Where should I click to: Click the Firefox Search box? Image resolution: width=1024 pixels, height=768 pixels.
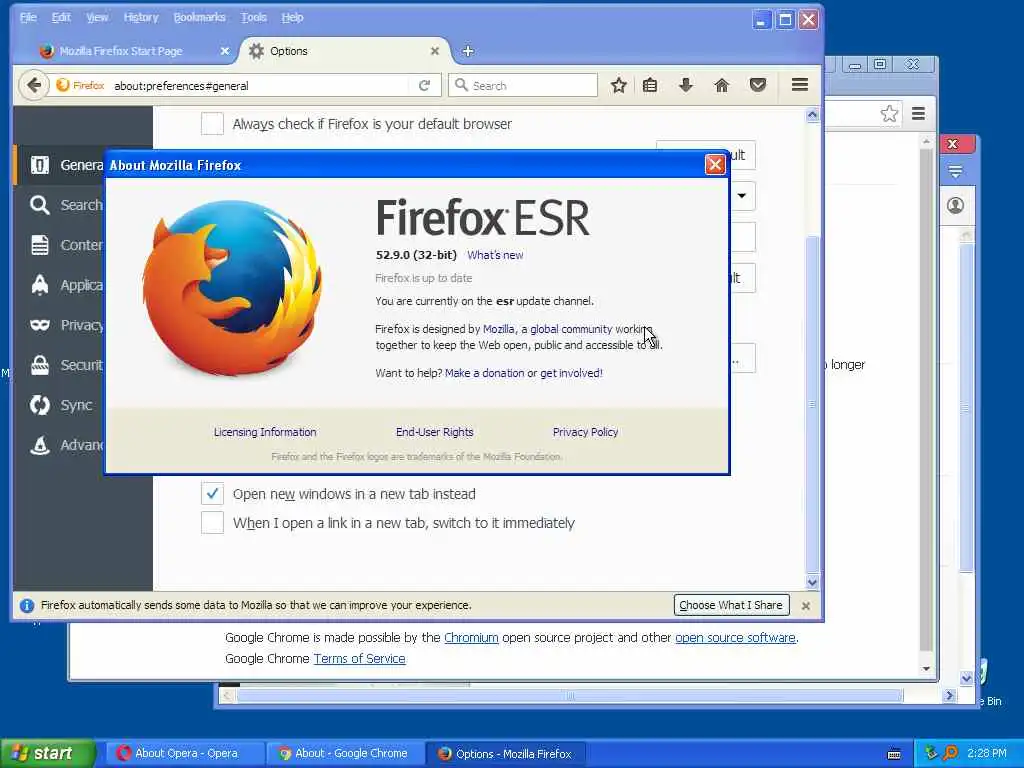pyautogui.click(x=522, y=86)
